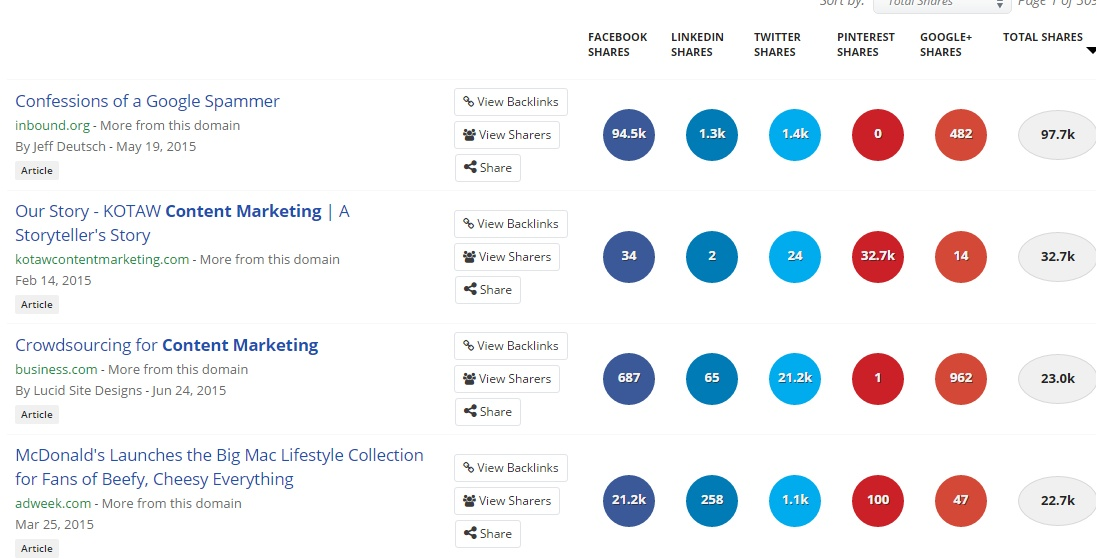Click the link icon beside the KOTAW story backlinks

coord(469,224)
